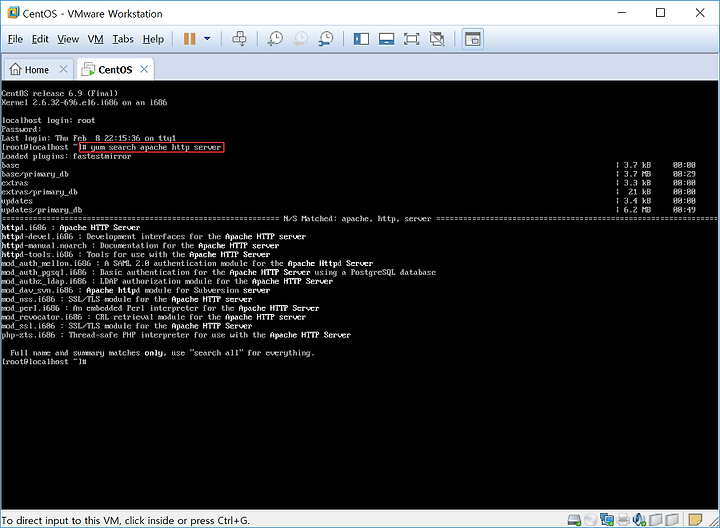Screen dimensions: 720x528
Task: Enter full screen mode
Action: 411,39
